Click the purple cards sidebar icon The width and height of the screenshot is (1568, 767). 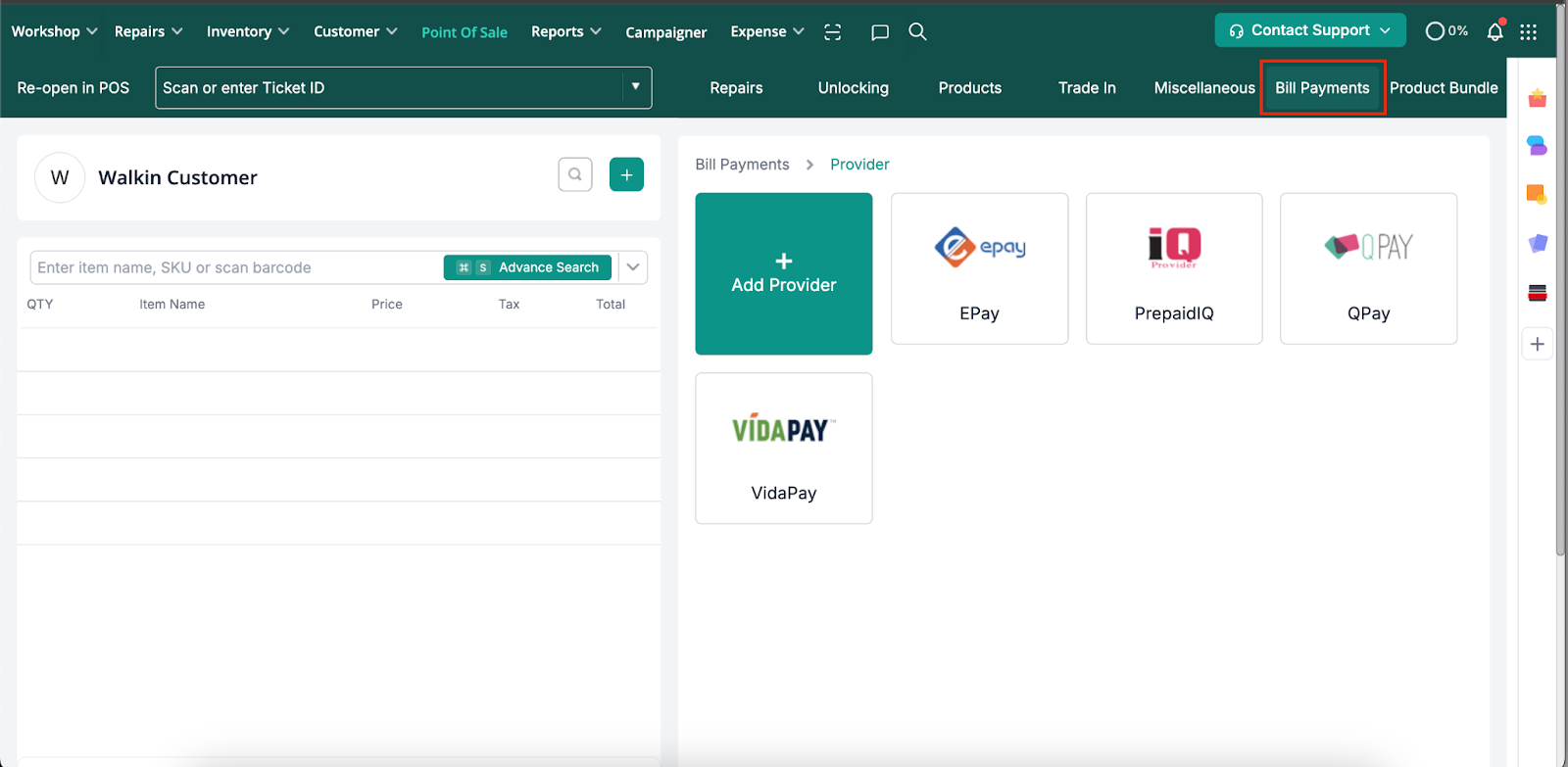[1537, 243]
